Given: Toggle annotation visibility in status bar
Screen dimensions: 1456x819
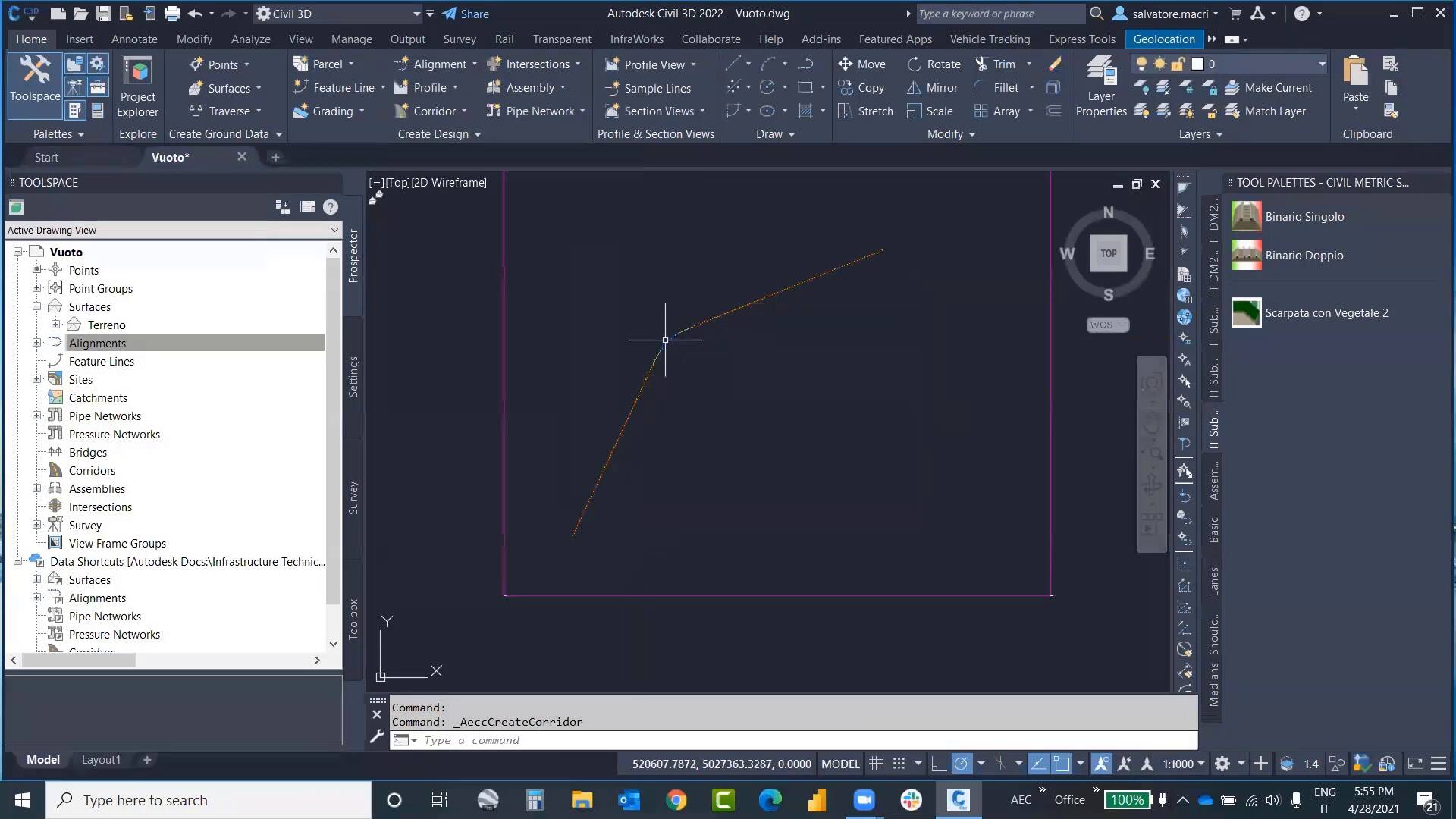Looking at the screenshot, I should tap(1102, 764).
